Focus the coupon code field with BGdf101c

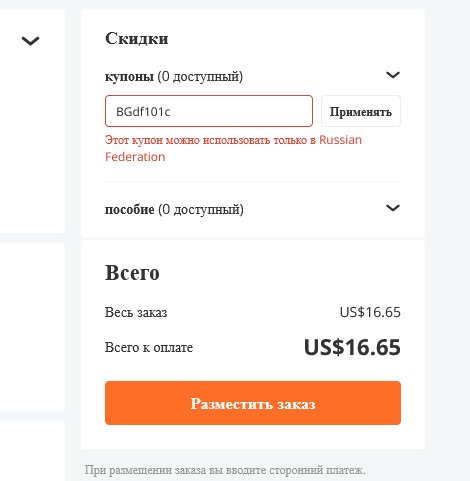point(209,111)
